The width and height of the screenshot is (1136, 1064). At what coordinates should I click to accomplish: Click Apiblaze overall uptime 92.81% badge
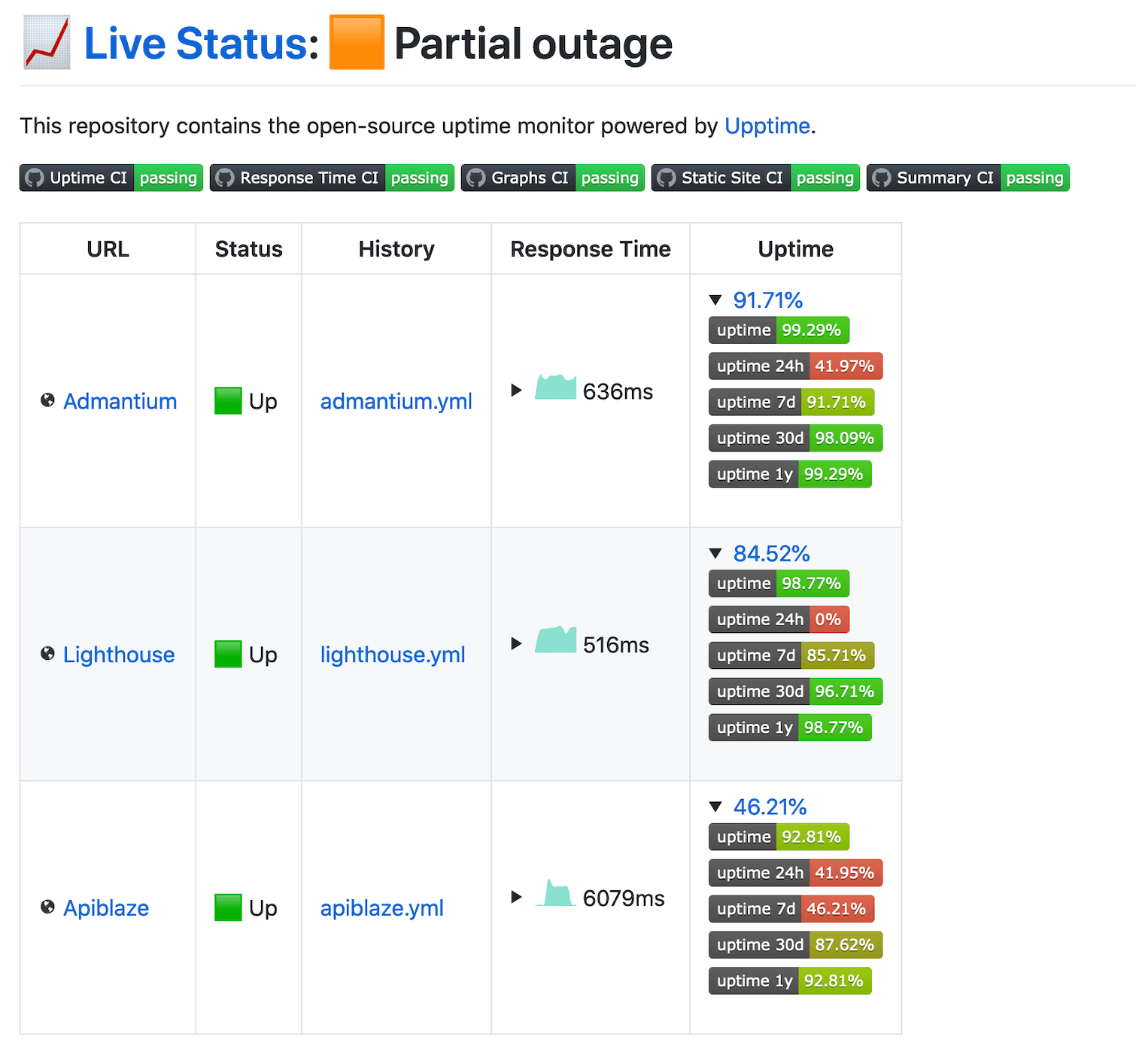779,838
